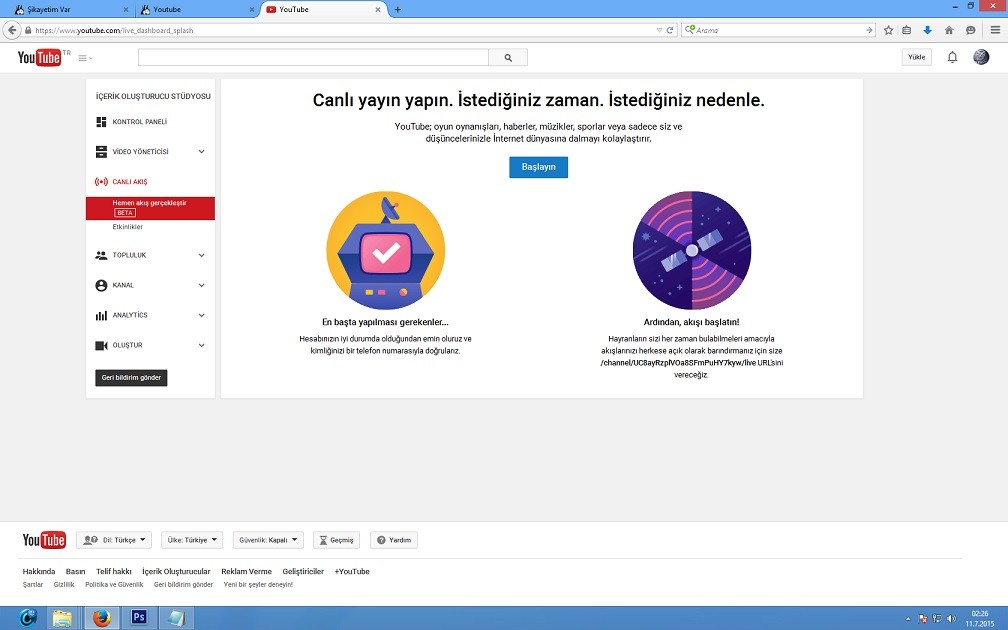Click the Kontrol Paneli dashboard icon
Image resolution: width=1008 pixels, height=630 pixels.
pyautogui.click(x=101, y=122)
